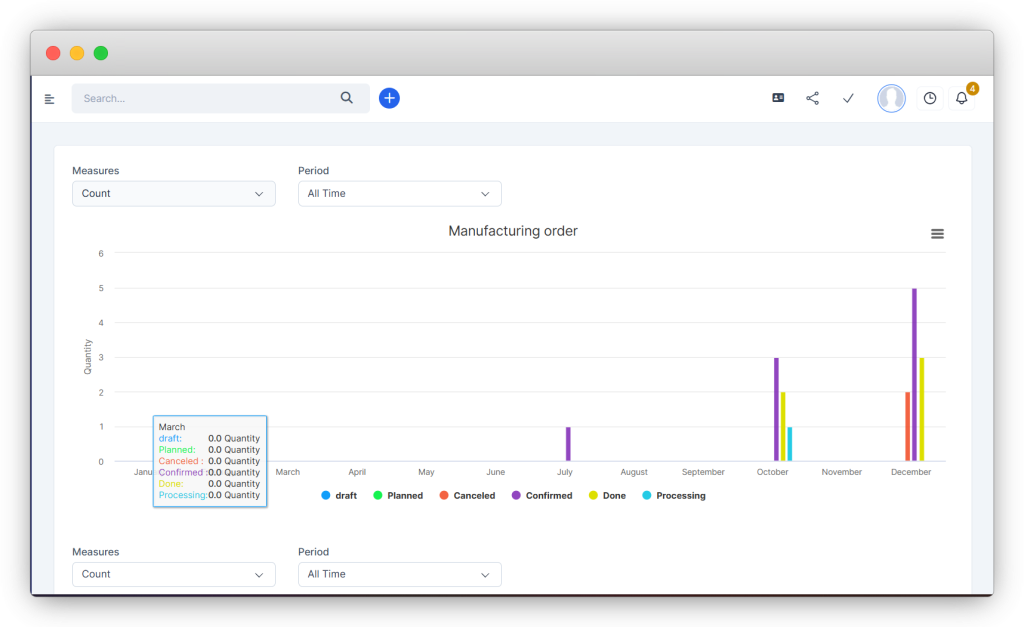
Task: Open the lower Measures Count dropdown
Action: [173, 575]
